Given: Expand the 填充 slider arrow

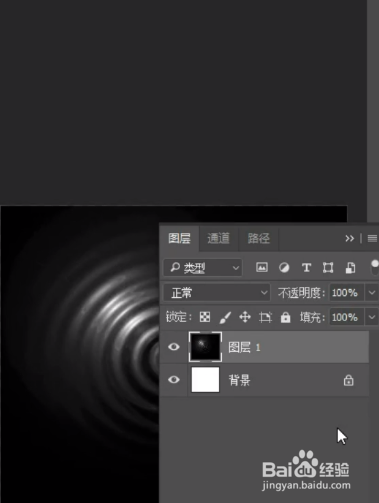Looking at the screenshot, I should point(372,317).
